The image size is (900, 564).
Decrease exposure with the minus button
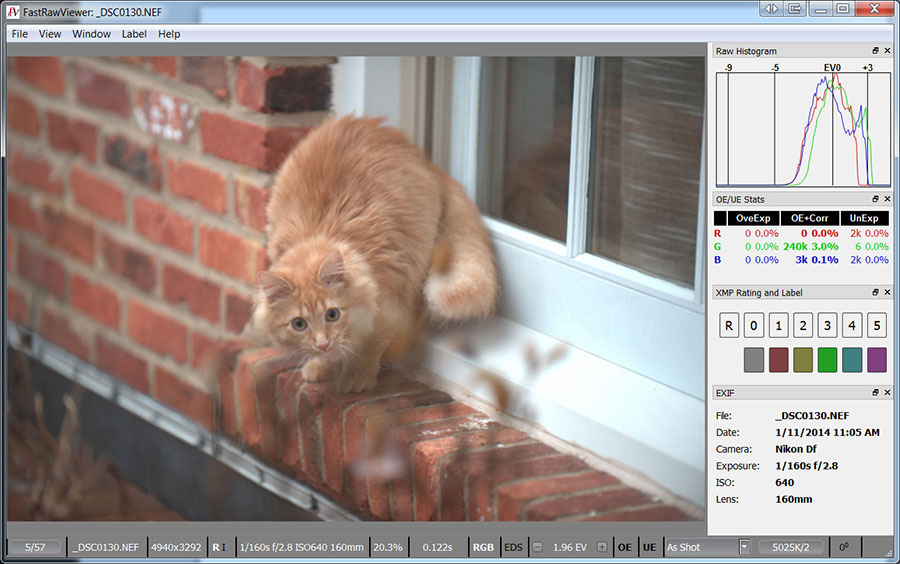tap(537, 547)
